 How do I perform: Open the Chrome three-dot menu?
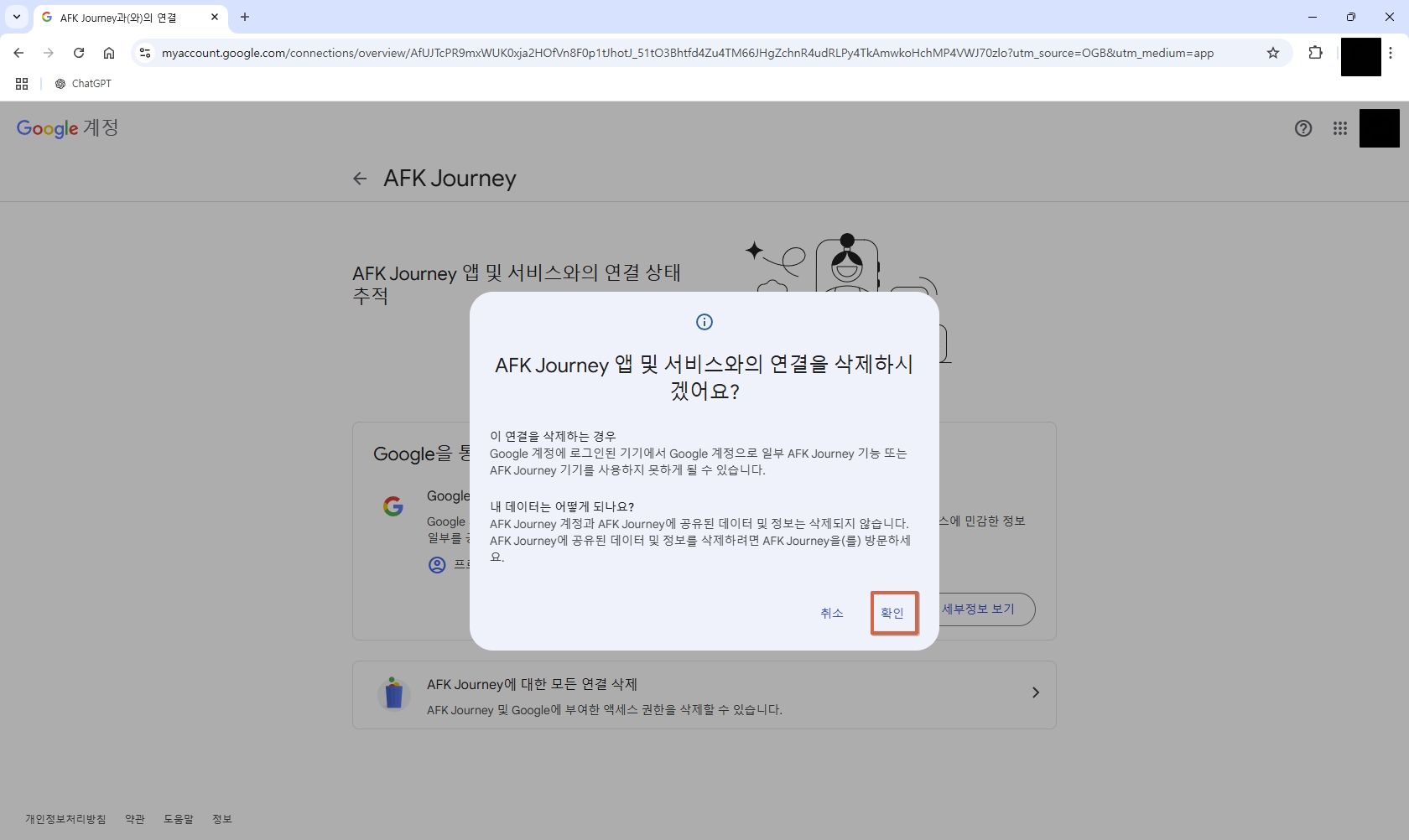tap(1391, 53)
